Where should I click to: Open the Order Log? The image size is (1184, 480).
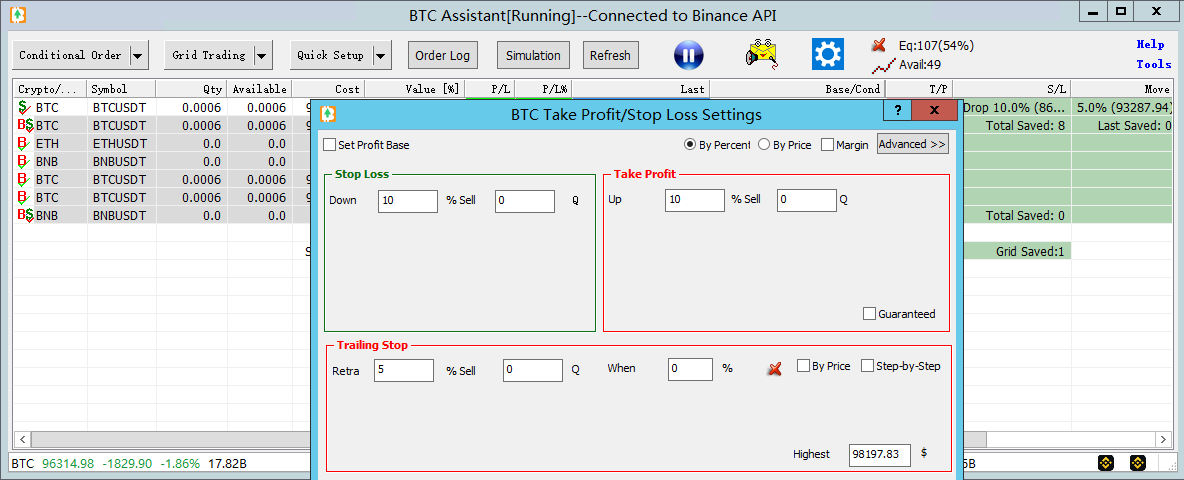point(442,55)
